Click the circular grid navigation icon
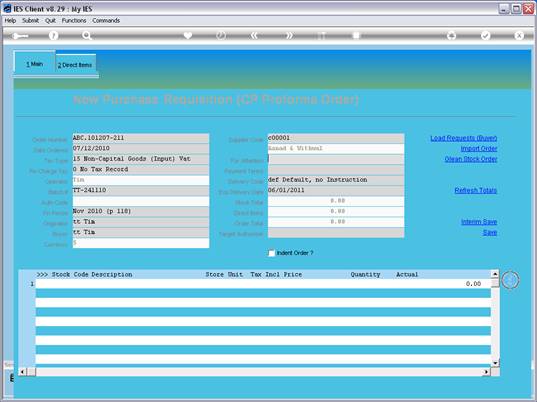 click(510, 280)
